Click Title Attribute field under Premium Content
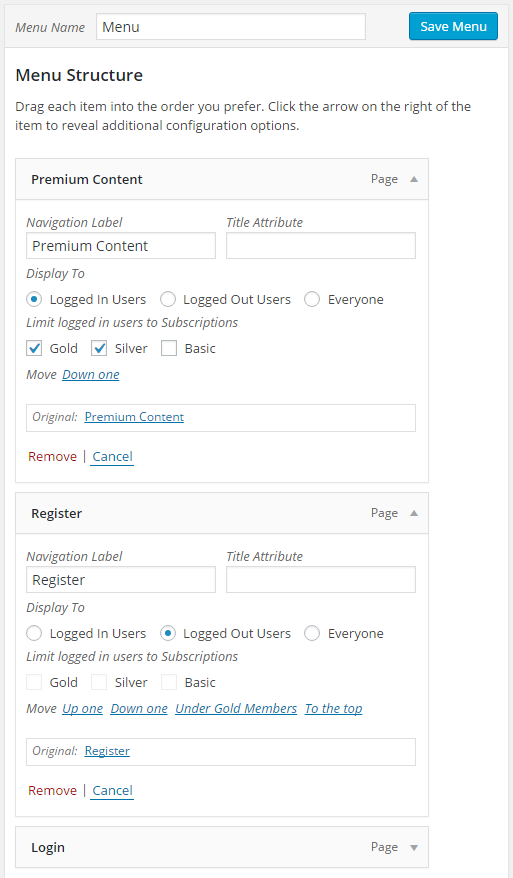The height and width of the screenshot is (878, 513). coord(321,246)
